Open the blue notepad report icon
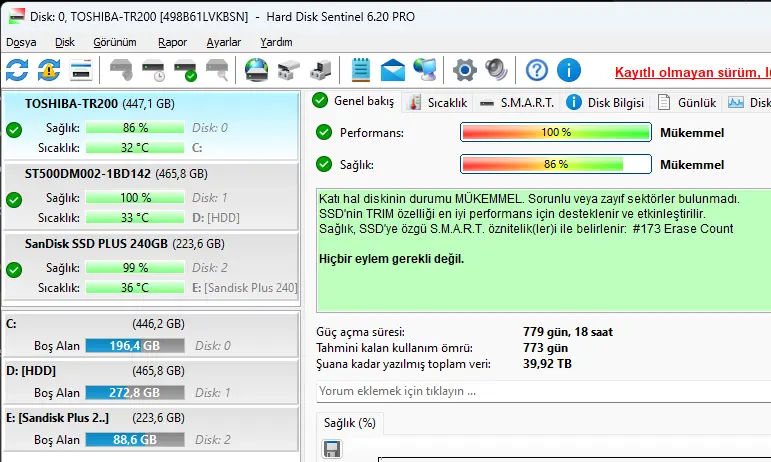771x462 pixels. click(361, 70)
